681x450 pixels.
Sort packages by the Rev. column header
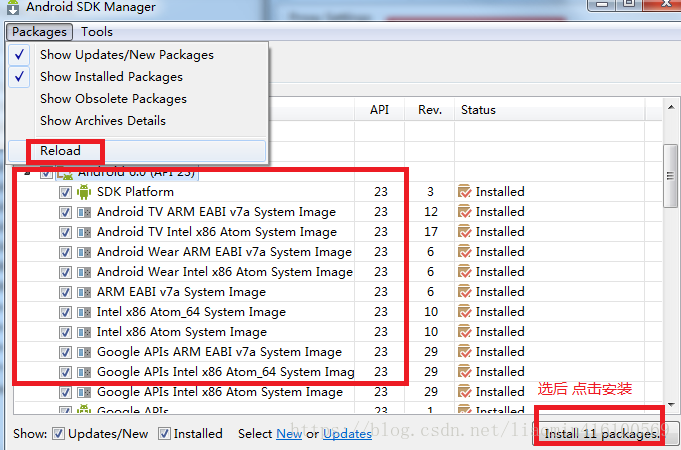tap(430, 110)
